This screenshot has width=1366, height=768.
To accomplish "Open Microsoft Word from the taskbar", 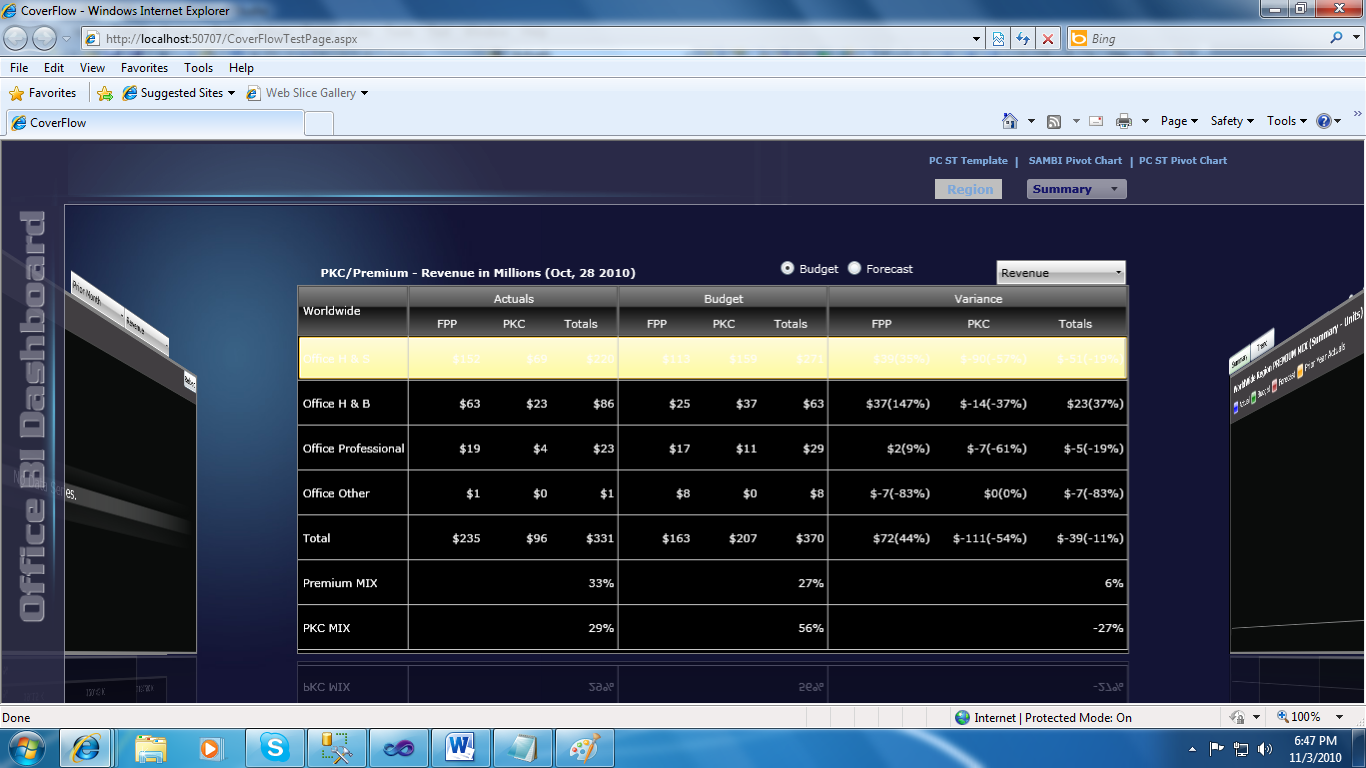I will click(x=460, y=748).
